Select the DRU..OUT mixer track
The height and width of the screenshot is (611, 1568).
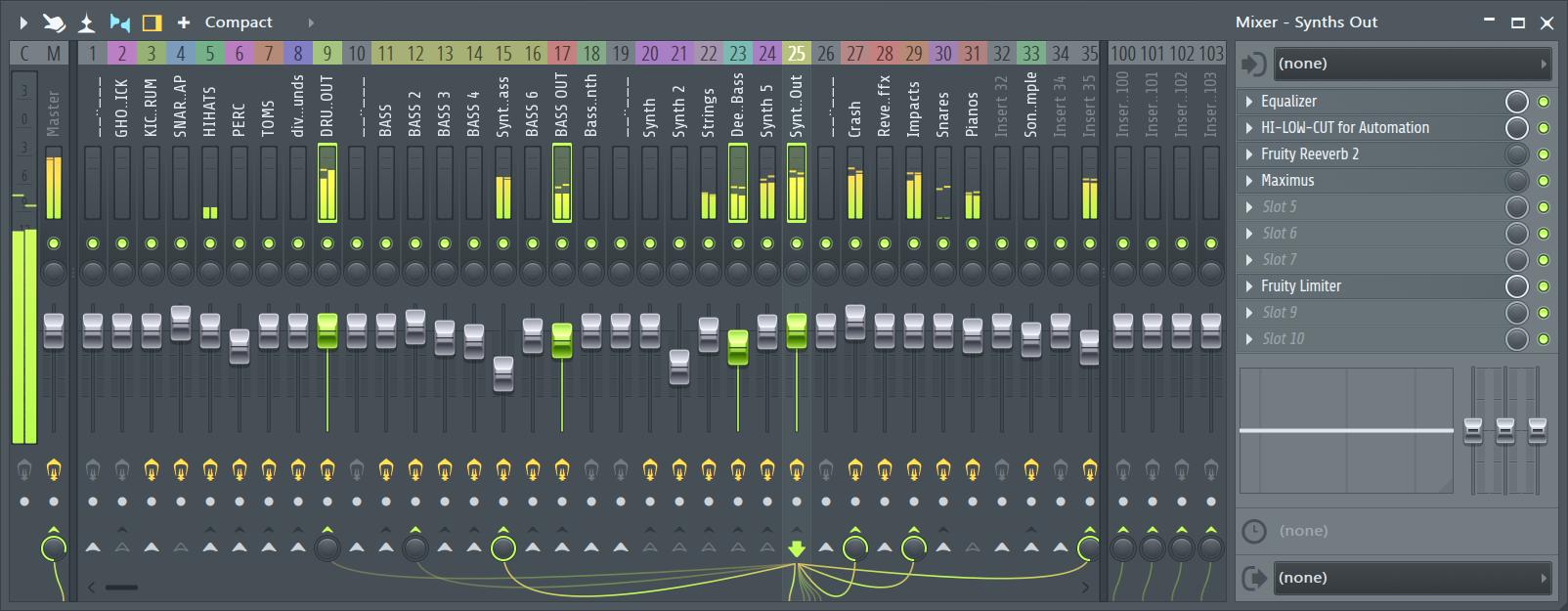327,108
